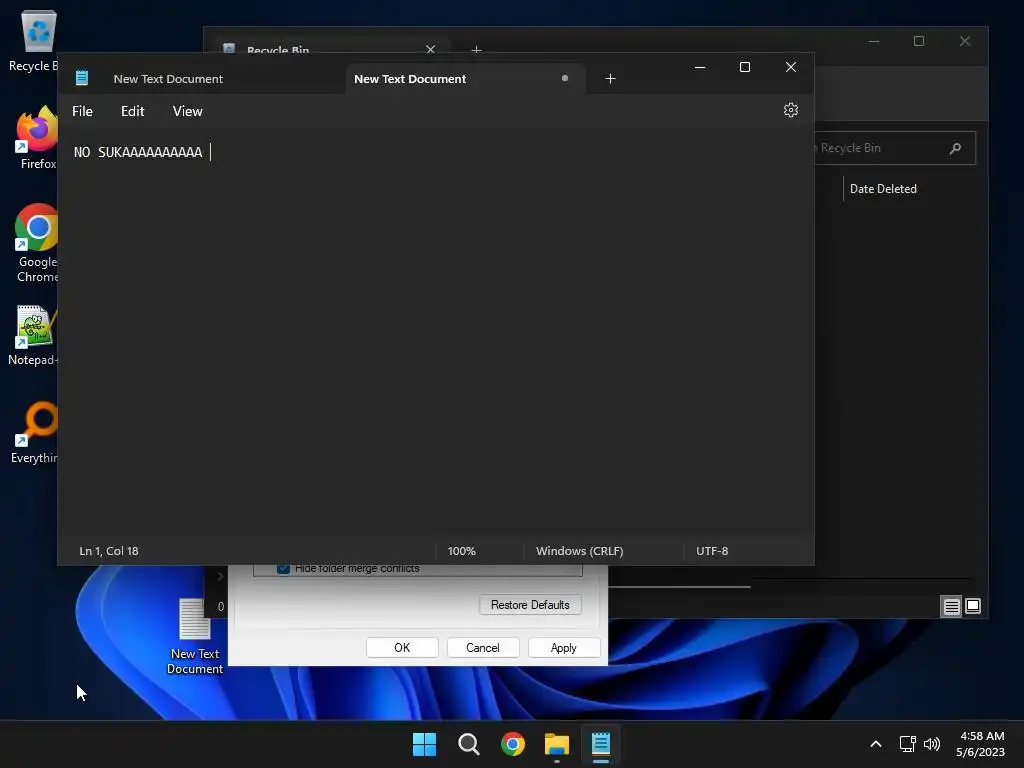This screenshot has width=1024, height=768.
Task: Select New Text Document desktop file
Action: click(x=195, y=637)
